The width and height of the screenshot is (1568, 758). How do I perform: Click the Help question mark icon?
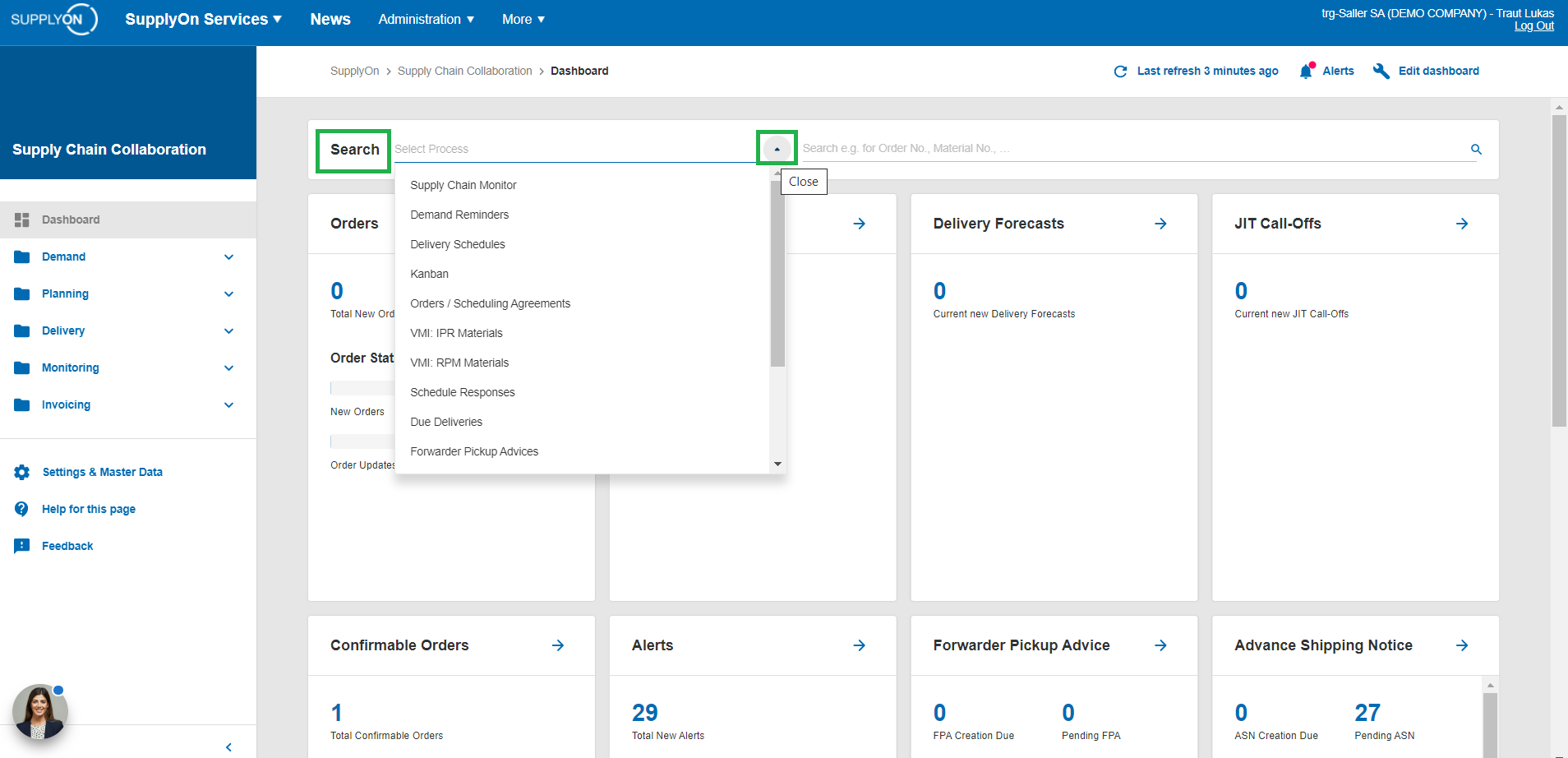[x=22, y=509]
